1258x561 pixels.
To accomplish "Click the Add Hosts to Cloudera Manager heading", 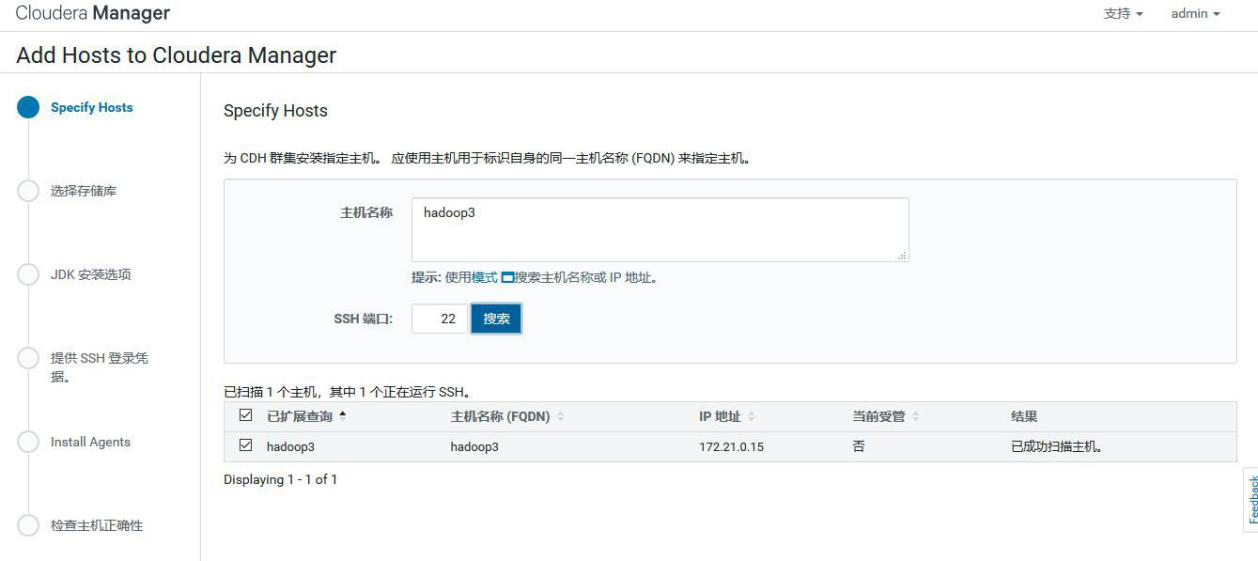I will 177,55.
